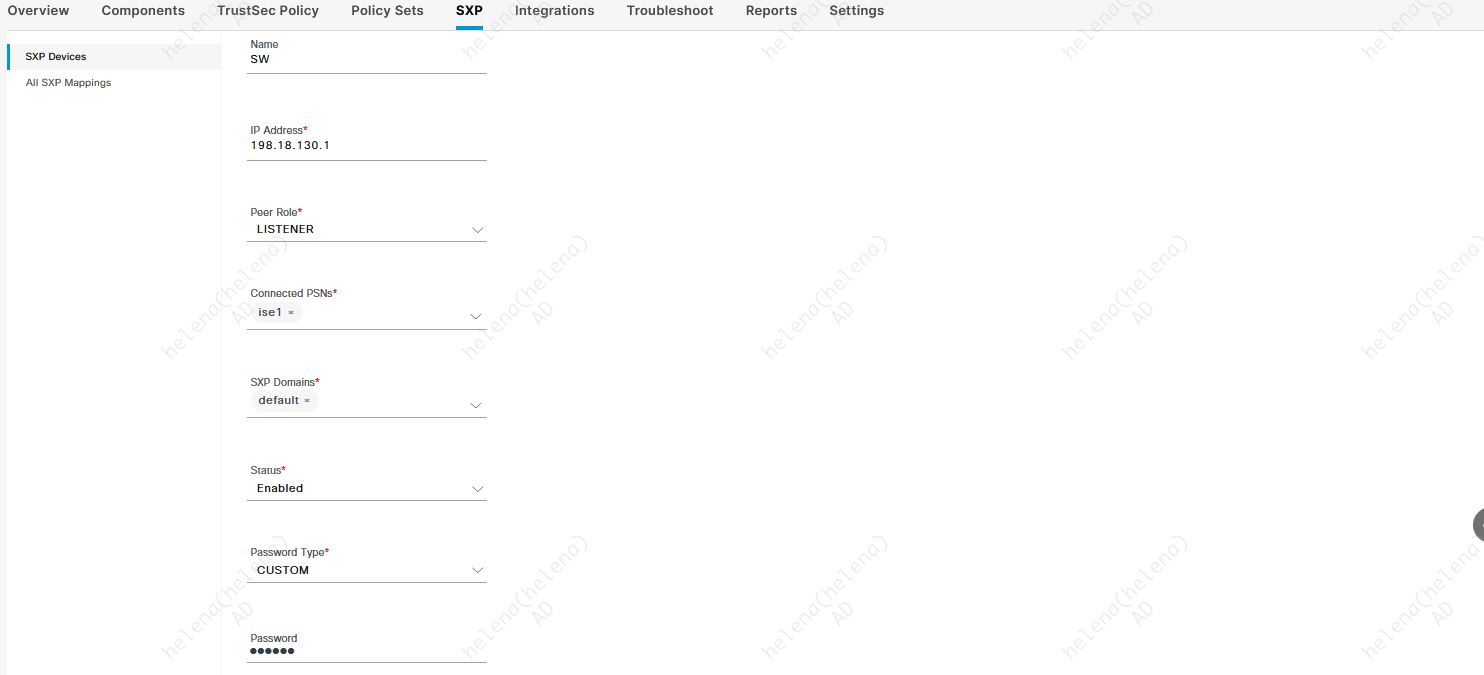The width and height of the screenshot is (1484, 675).
Task: Open the Integrations tab
Action: [554, 11]
